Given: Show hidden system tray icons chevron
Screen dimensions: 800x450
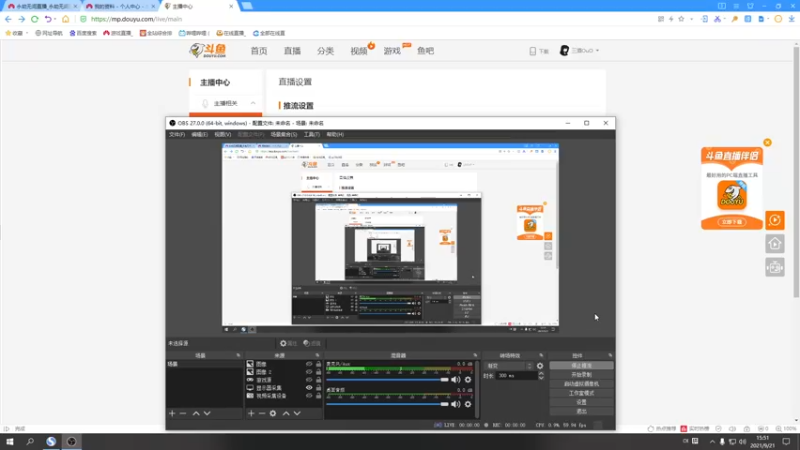Looking at the screenshot, I should coord(712,442).
